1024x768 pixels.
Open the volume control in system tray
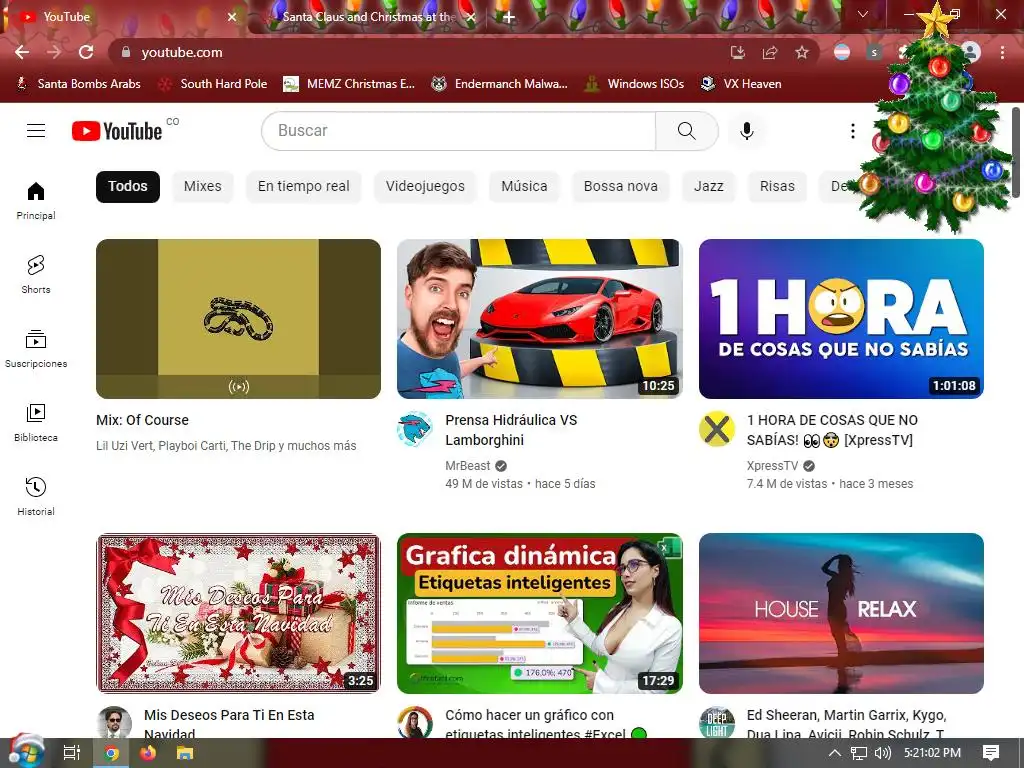pyautogui.click(x=883, y=753)
